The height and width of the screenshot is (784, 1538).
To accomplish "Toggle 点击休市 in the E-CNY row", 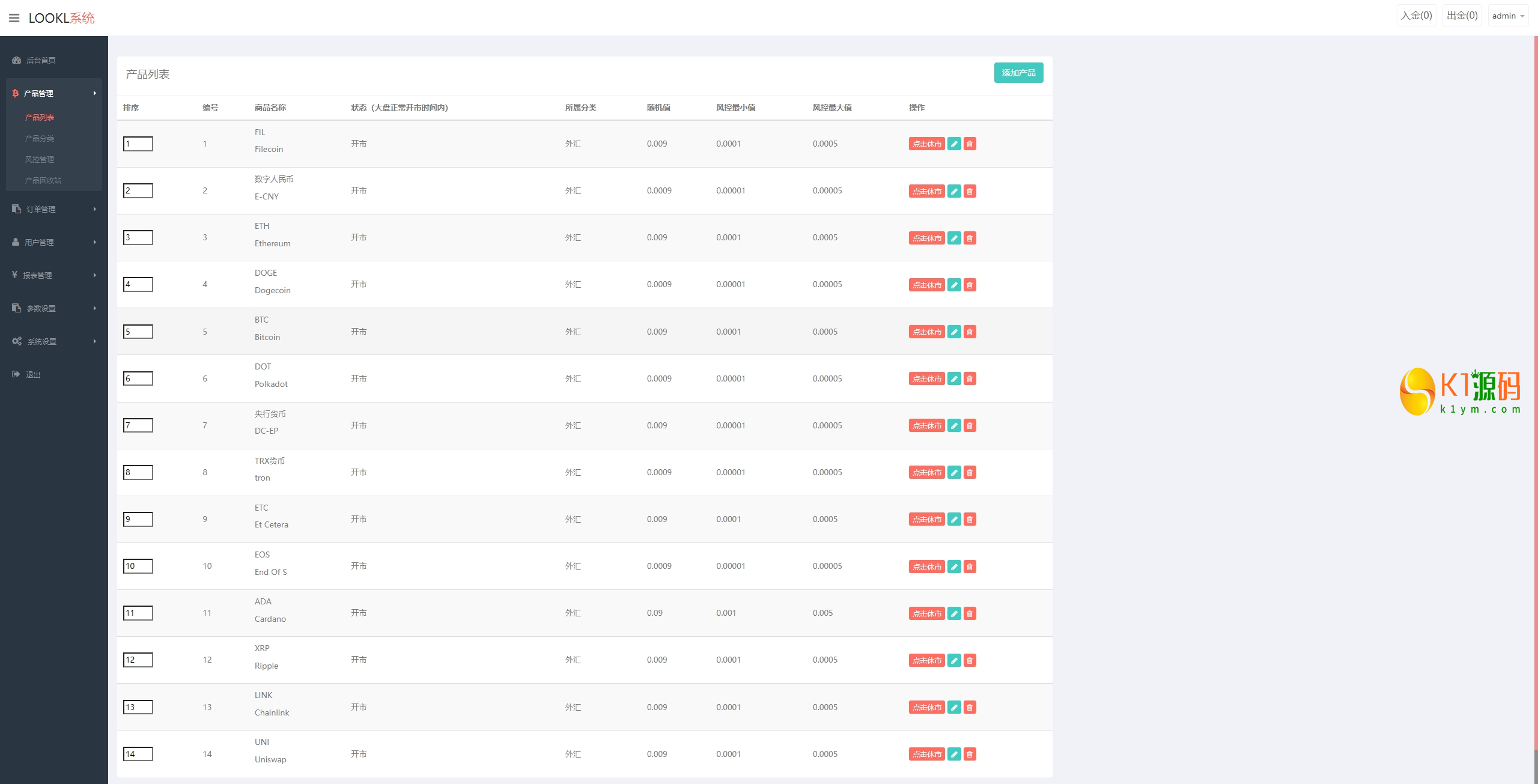I will (926, 191).
